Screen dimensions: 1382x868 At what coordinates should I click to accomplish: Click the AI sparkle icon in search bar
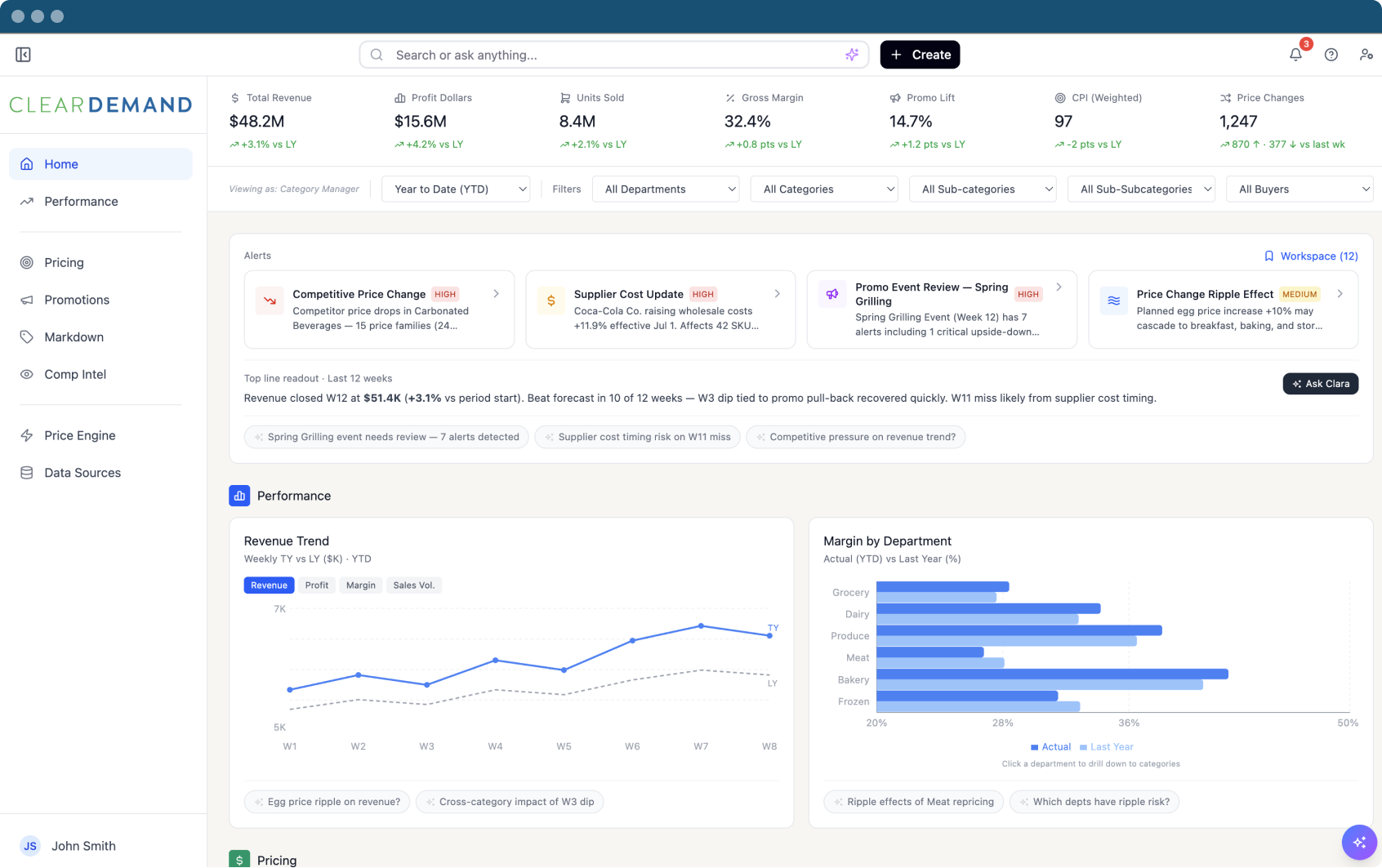tap(852, 55)
